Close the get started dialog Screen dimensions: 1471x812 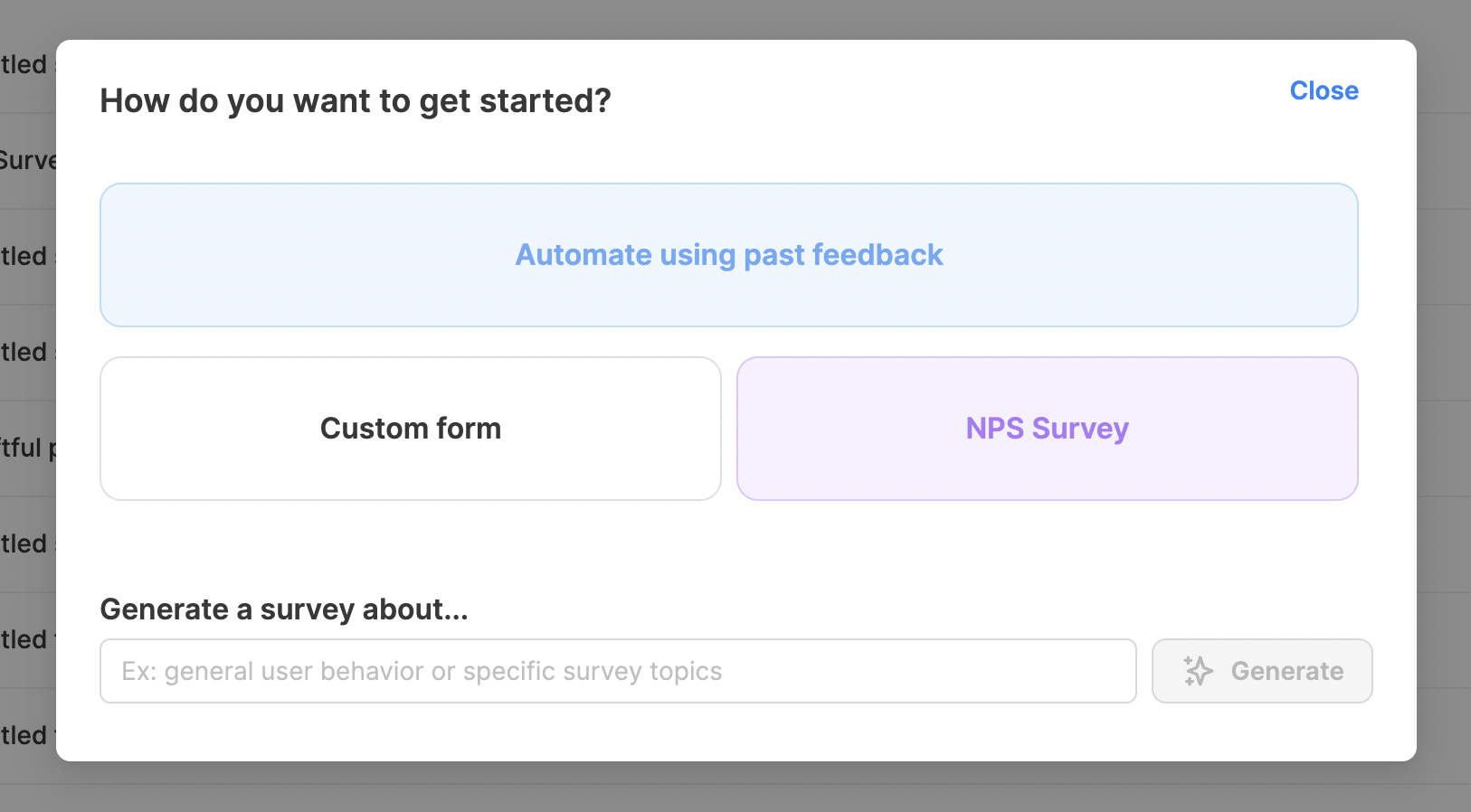coord(1324,90)
